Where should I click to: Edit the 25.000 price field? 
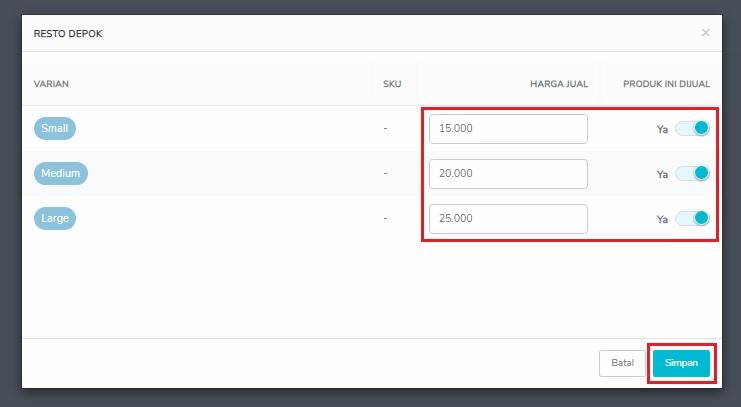[x=508, y=218]
